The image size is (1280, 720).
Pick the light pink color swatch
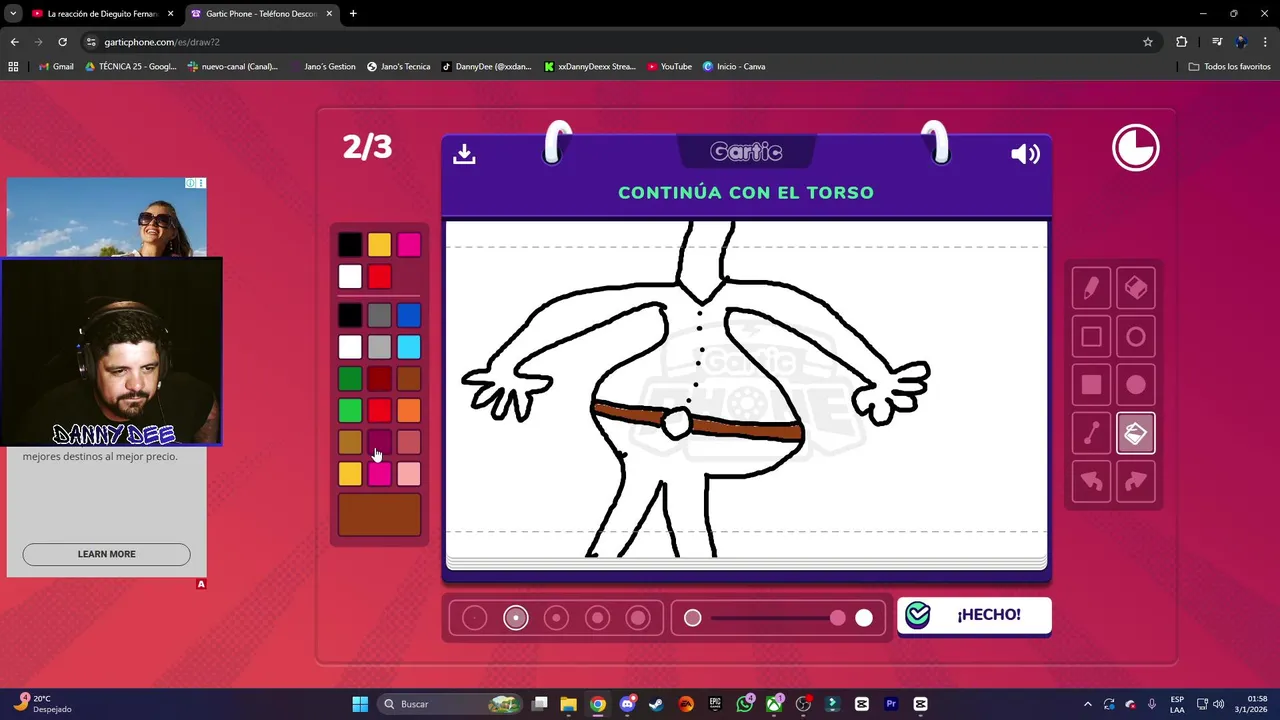[x=409, y=474]
